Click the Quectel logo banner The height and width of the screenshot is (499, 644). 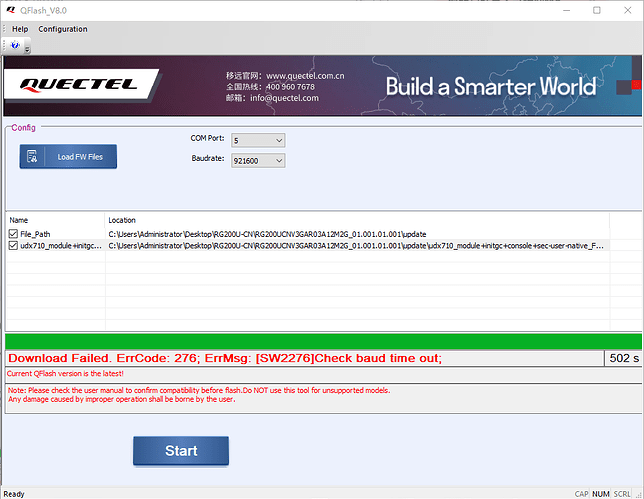pyautogui.click(x=81, y=85)
